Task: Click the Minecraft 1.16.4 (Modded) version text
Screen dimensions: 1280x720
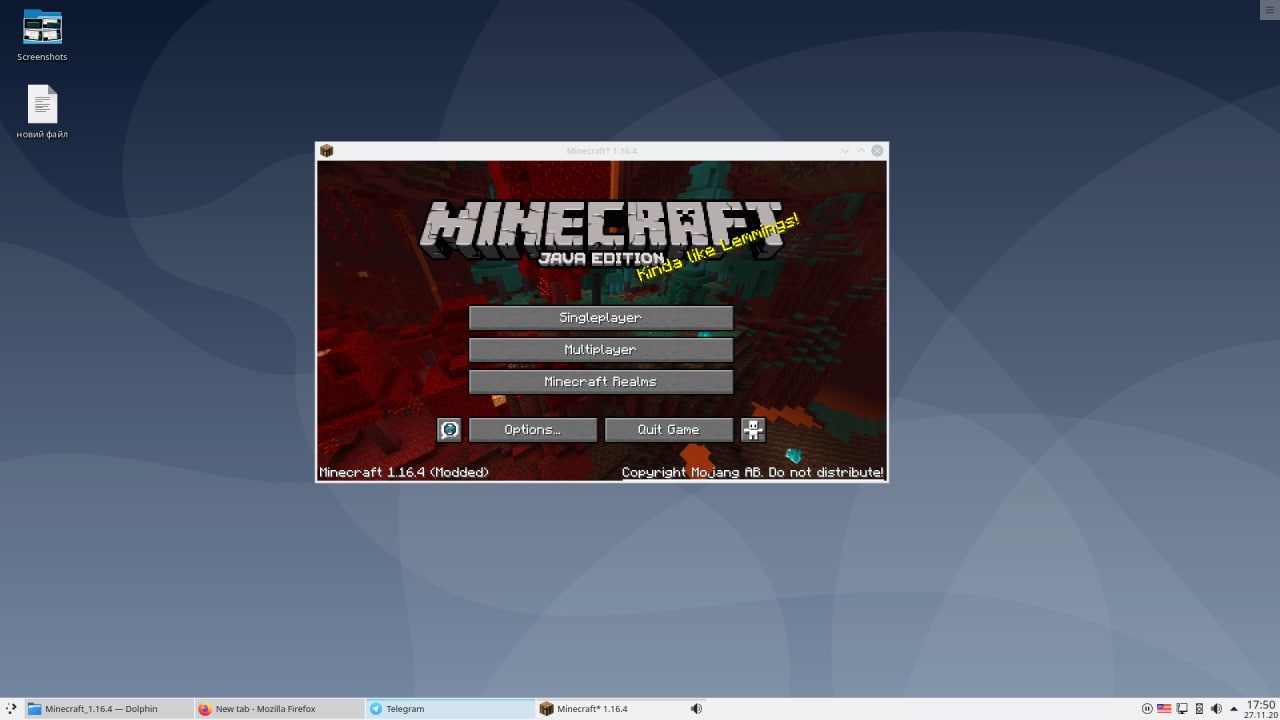Action: pyautogui.click(x=404, y=472)
